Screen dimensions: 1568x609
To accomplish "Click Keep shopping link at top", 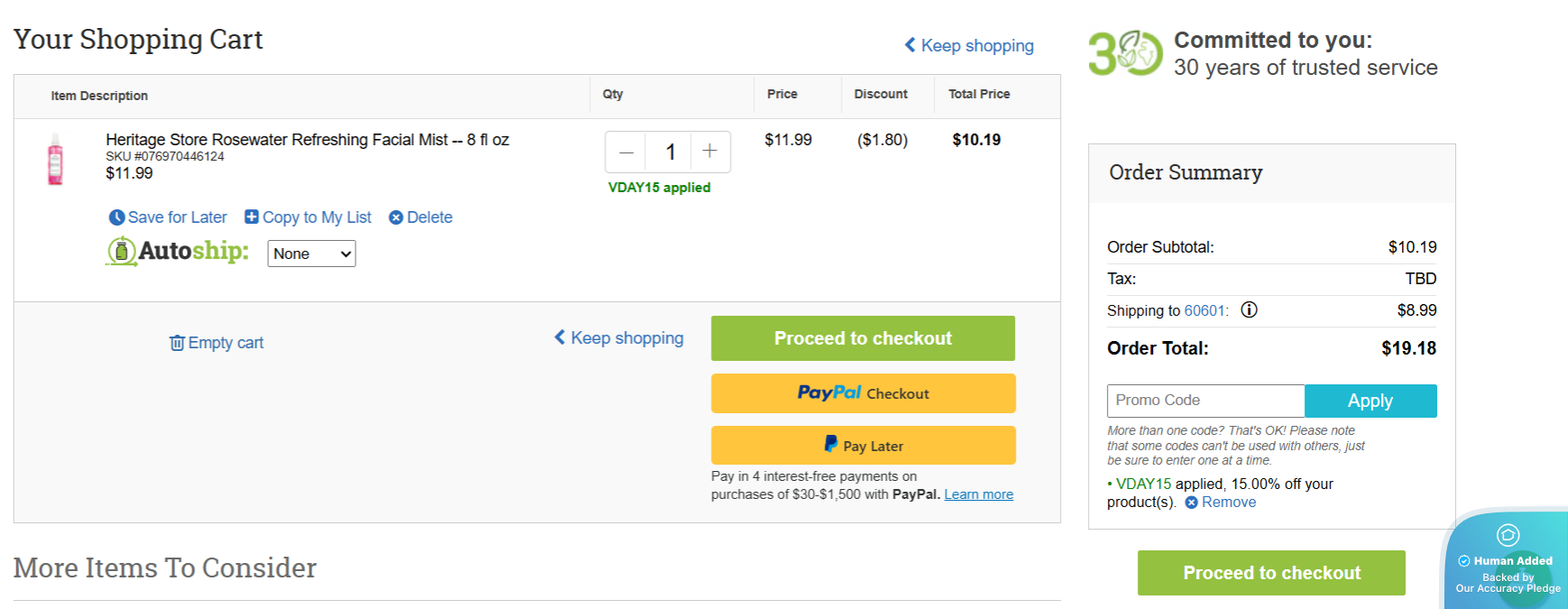I will [x=969, y=46].
